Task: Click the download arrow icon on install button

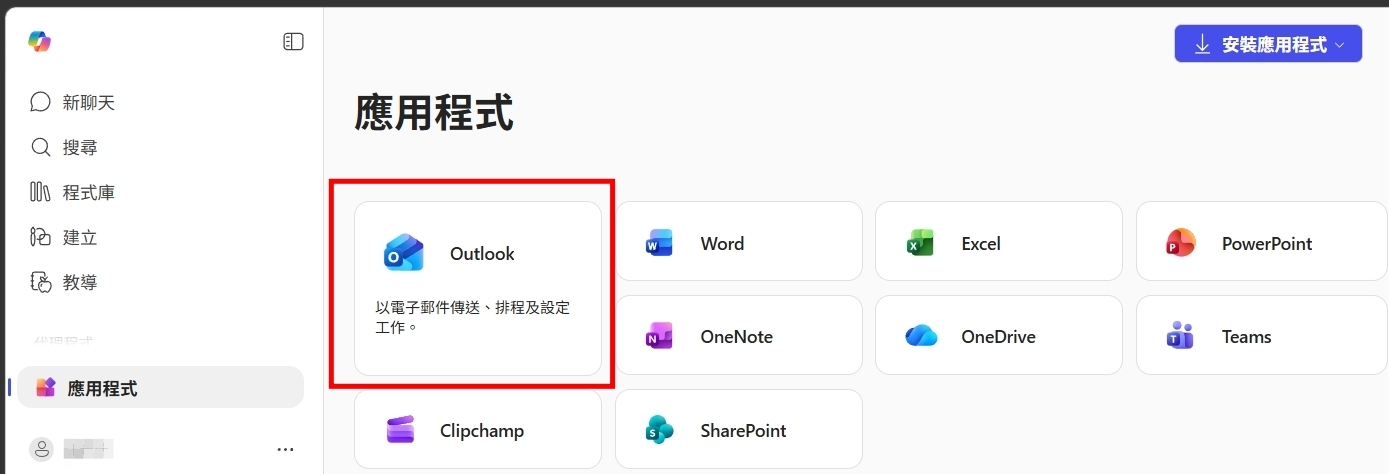Action: tap(1202, 45)
